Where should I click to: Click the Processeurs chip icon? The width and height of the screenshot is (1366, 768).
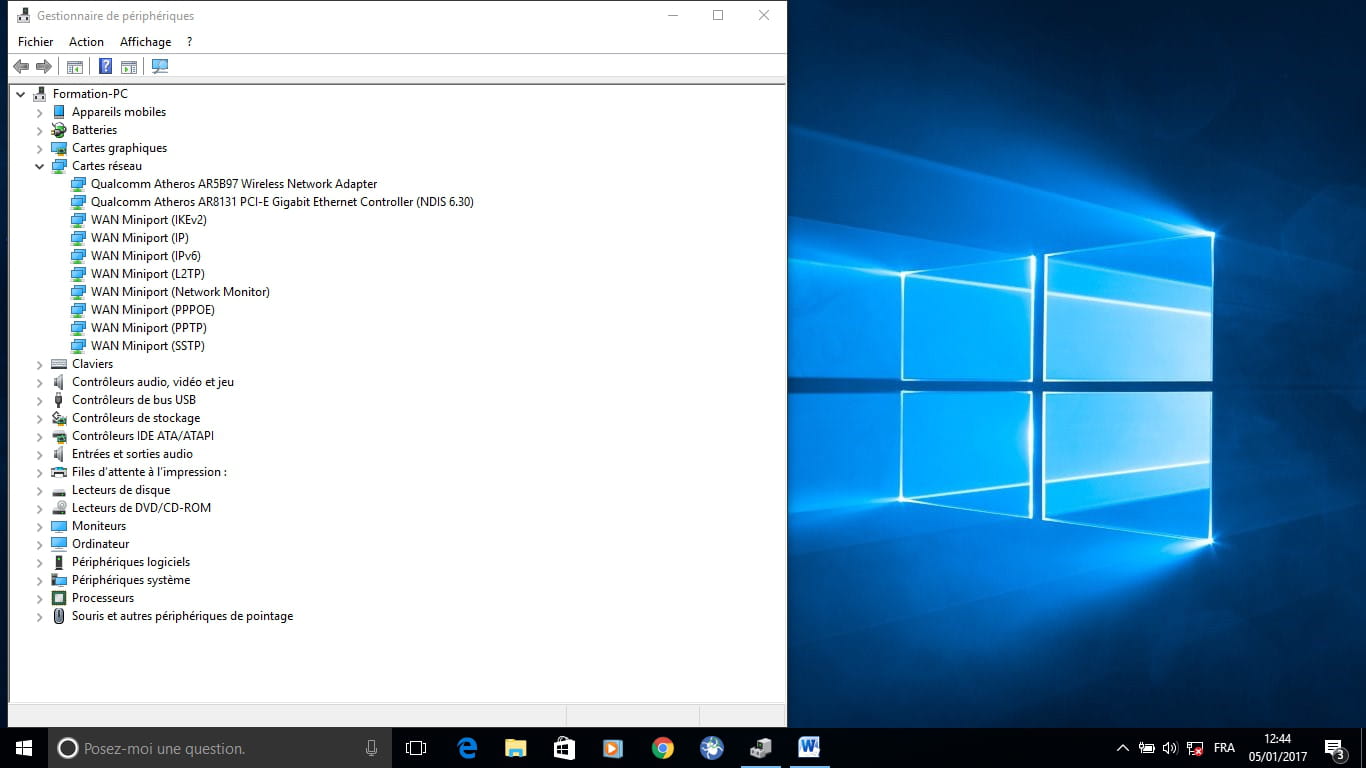[x=59, y=598]
